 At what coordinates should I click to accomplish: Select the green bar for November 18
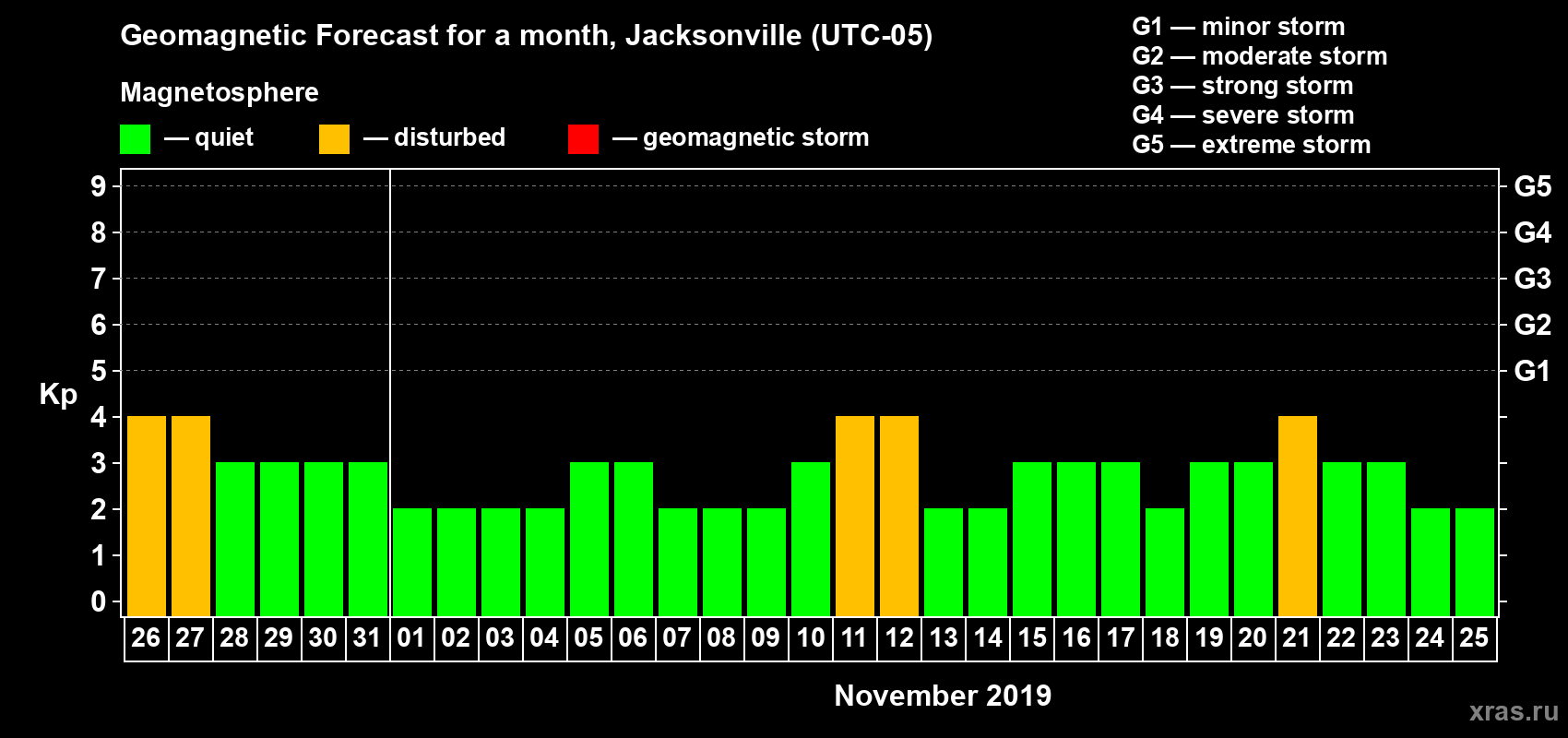(x=1165, y=563)
